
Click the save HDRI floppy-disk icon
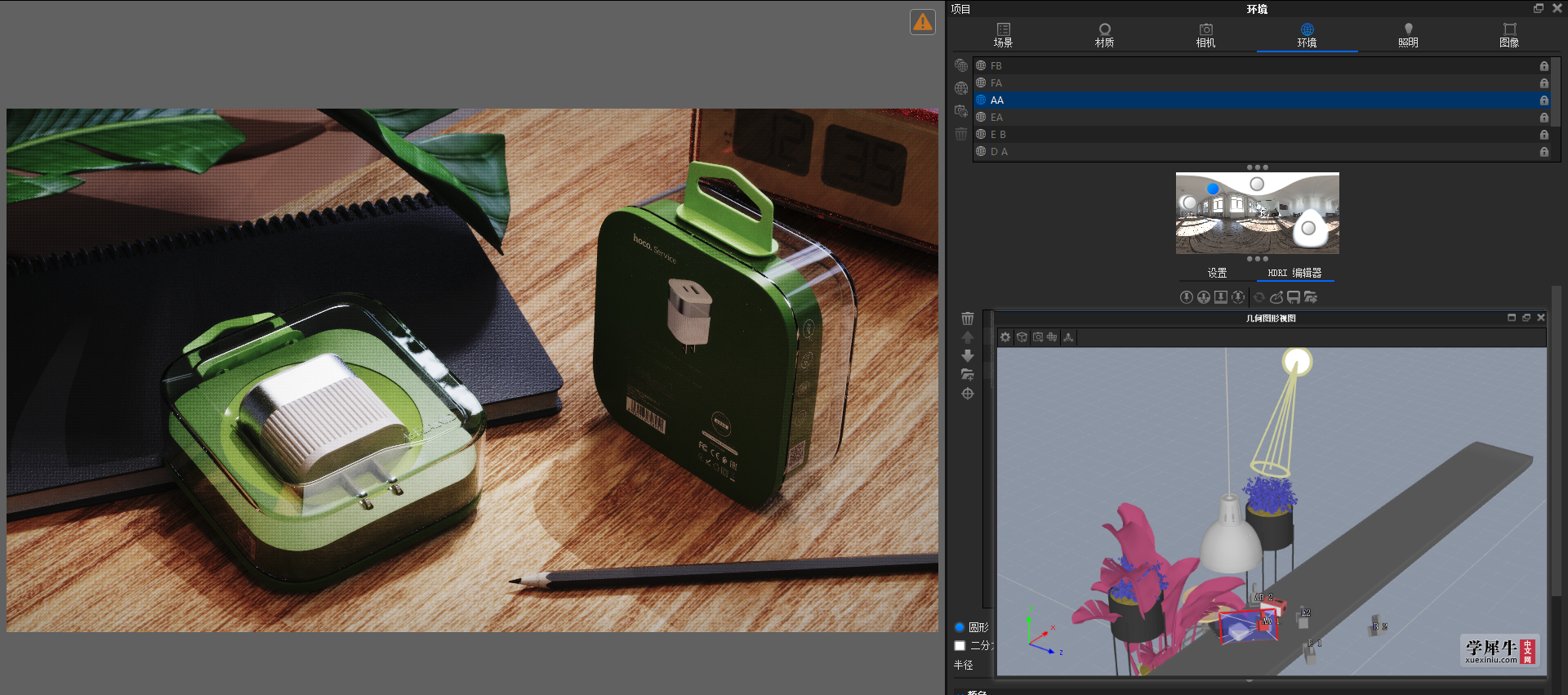(x=1294, y=297)
